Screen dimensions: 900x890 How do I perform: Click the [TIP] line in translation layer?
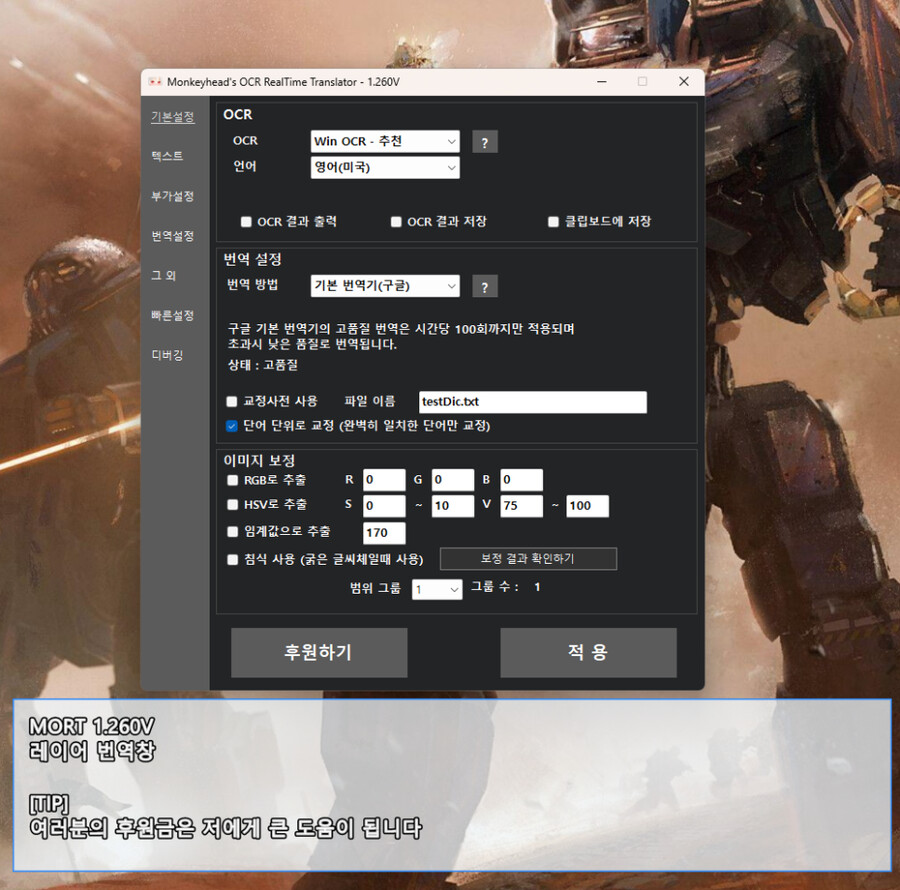tap(49, 803)
